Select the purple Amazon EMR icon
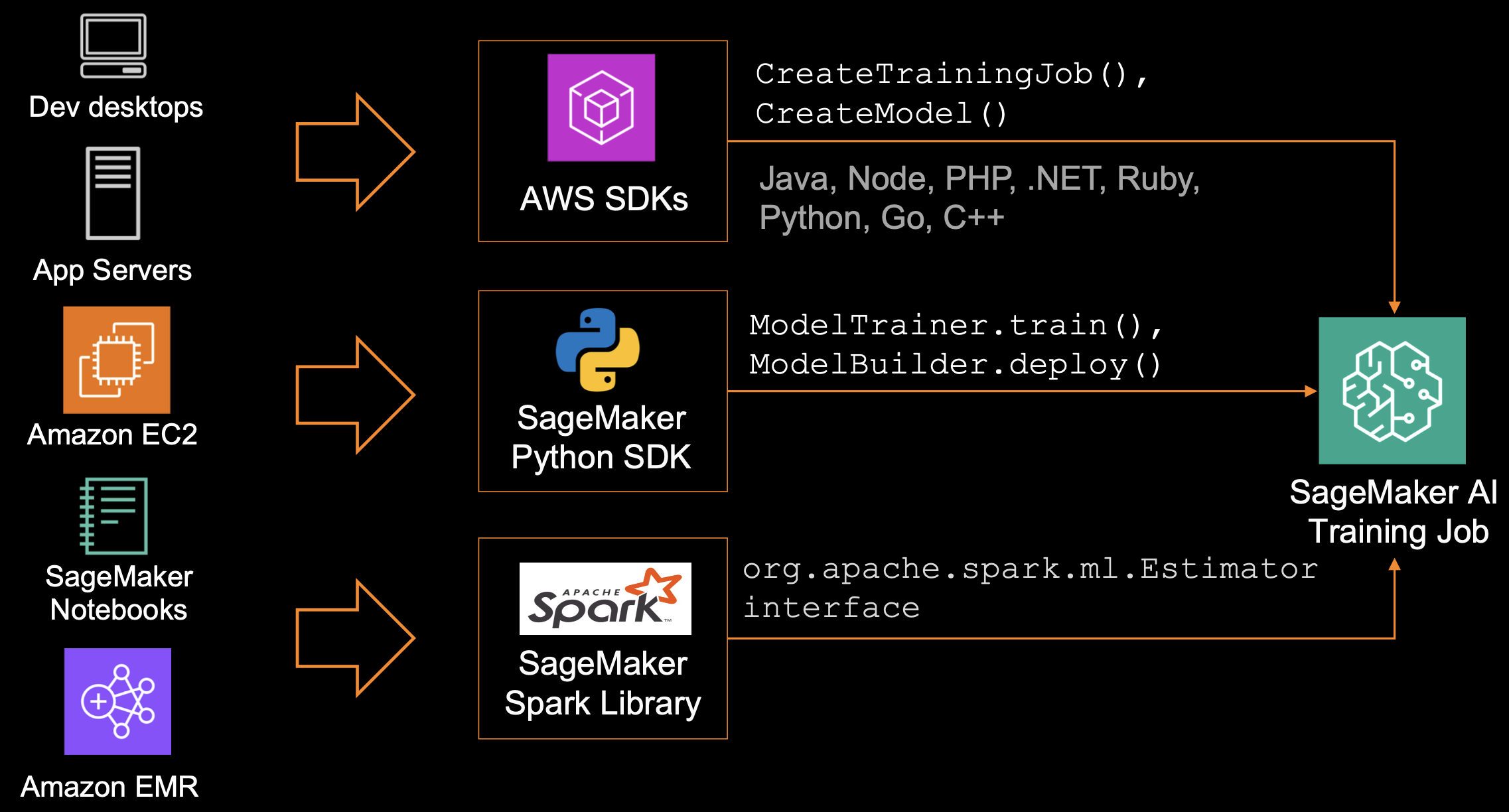Screen dimensions: 1509x812 (x=117, y=701)
